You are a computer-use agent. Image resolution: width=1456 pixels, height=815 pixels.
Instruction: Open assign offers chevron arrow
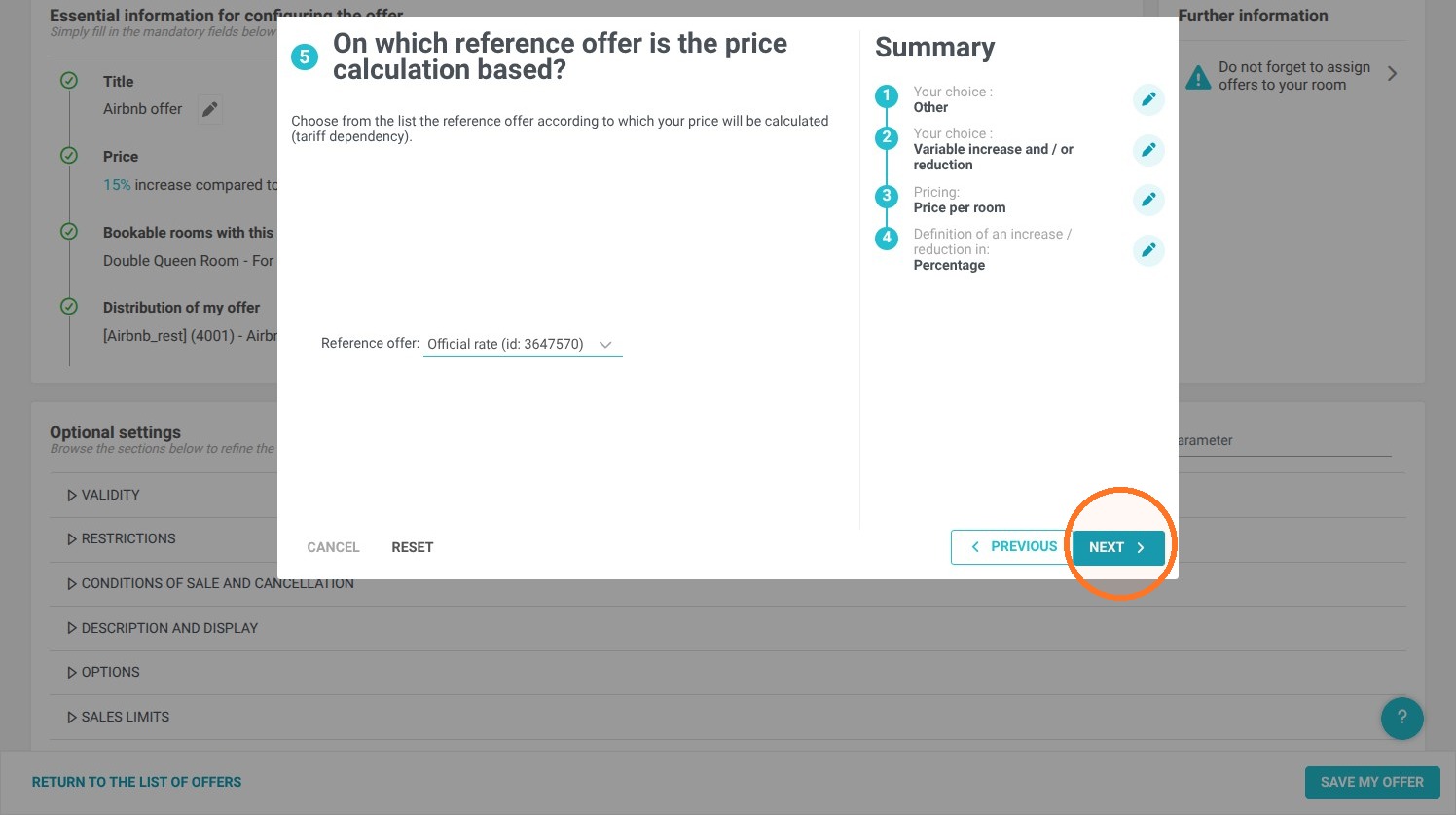pyautogui.click(x=1392, y=74)
